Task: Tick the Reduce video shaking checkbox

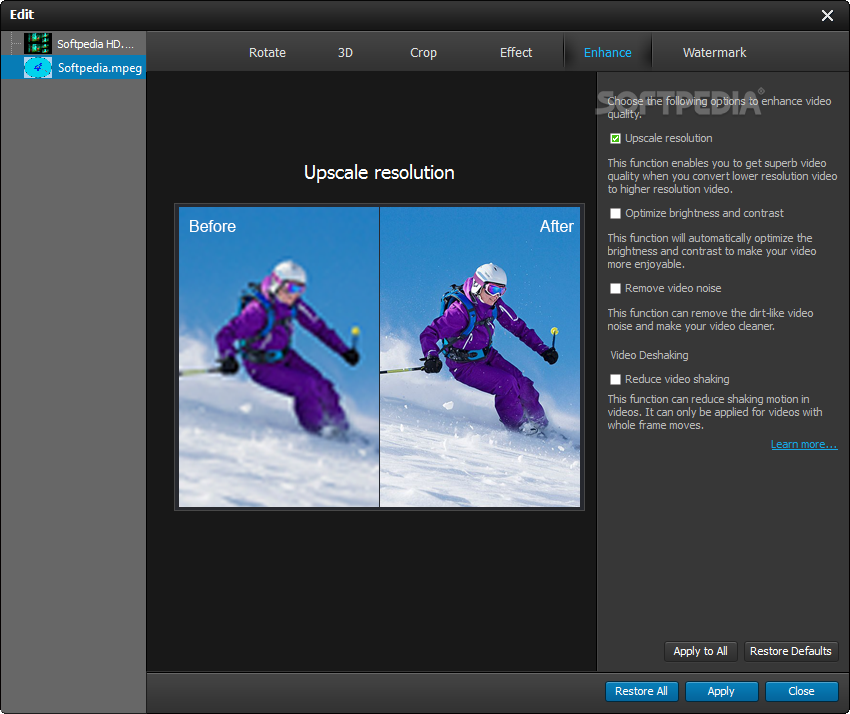Action: [x=615, y=379]
